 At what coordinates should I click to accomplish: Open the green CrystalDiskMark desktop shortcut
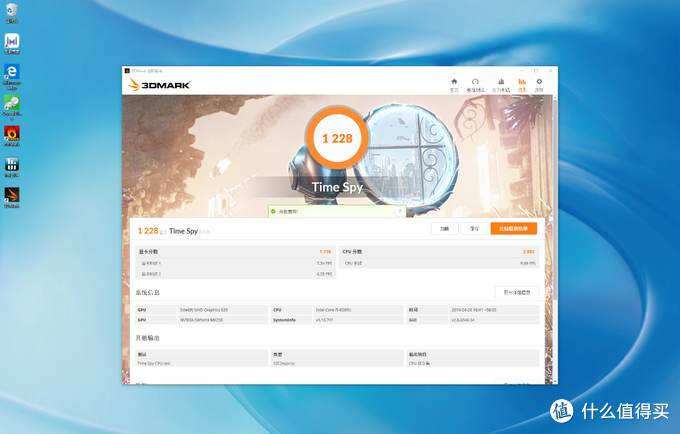click(12, 108)
